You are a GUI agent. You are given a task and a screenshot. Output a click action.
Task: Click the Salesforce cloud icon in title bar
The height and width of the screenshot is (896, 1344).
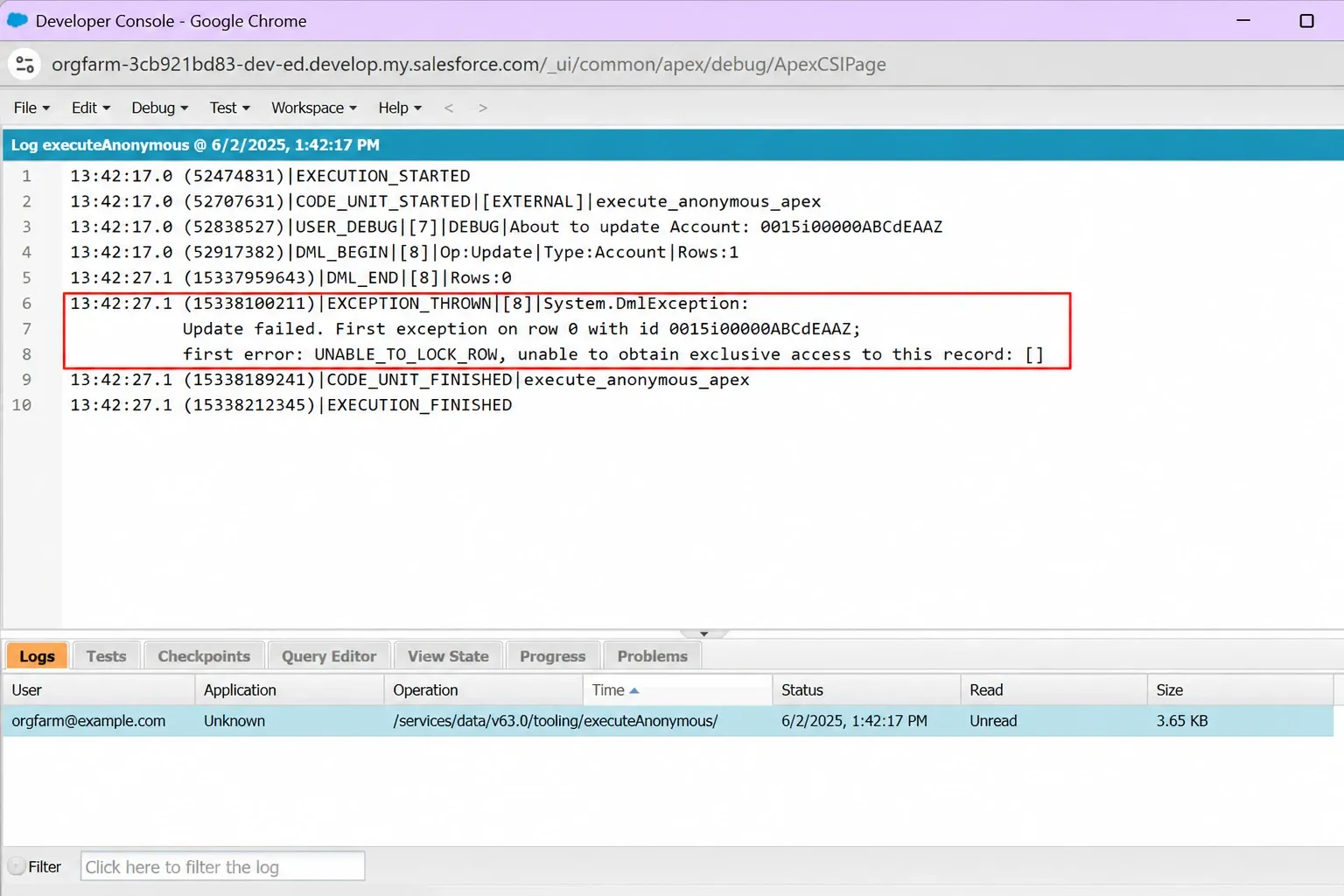[x=17, y=20]
